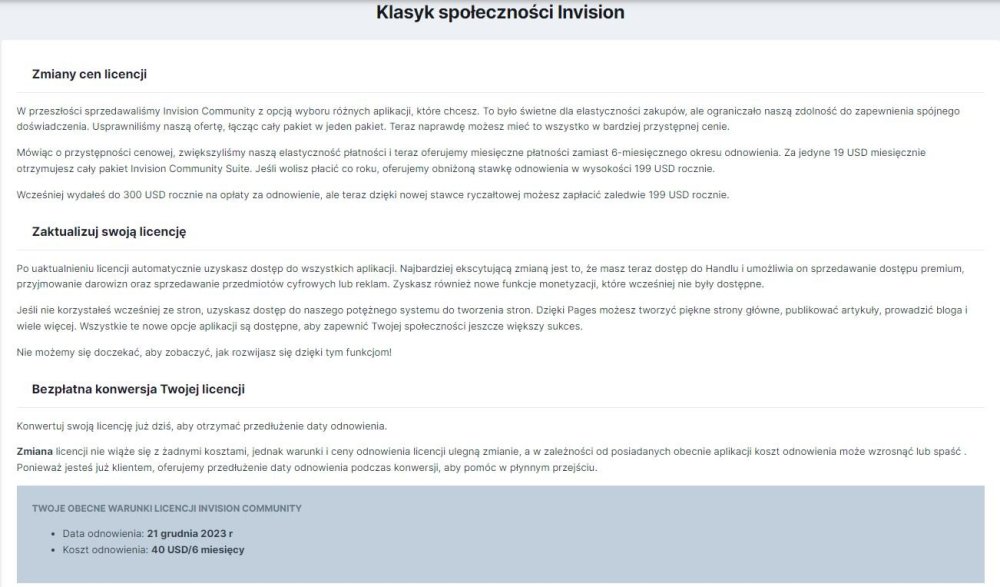Click the line starting "Wcześniej wydałeś do 300 USD"

(x=372, y=195)
